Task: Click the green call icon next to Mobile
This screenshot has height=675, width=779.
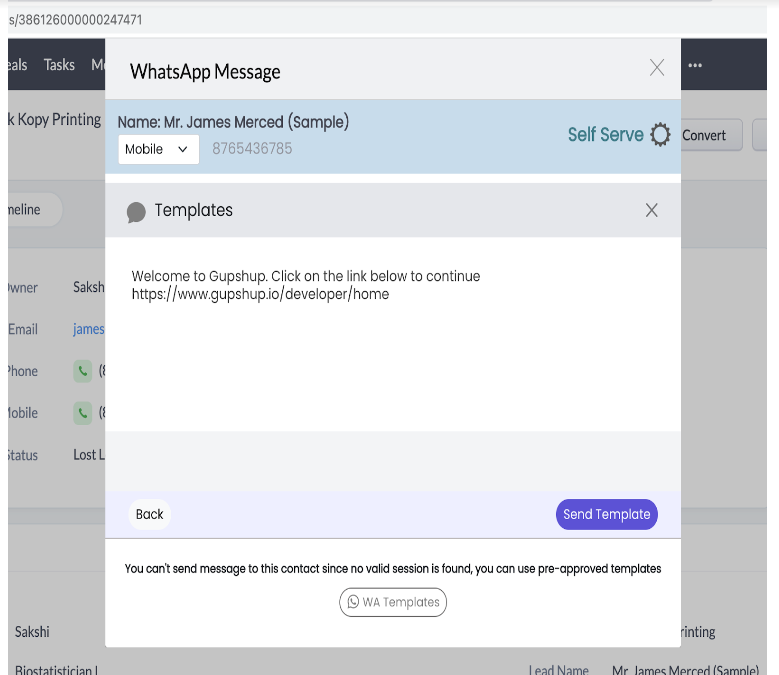Action: point(83,413)
